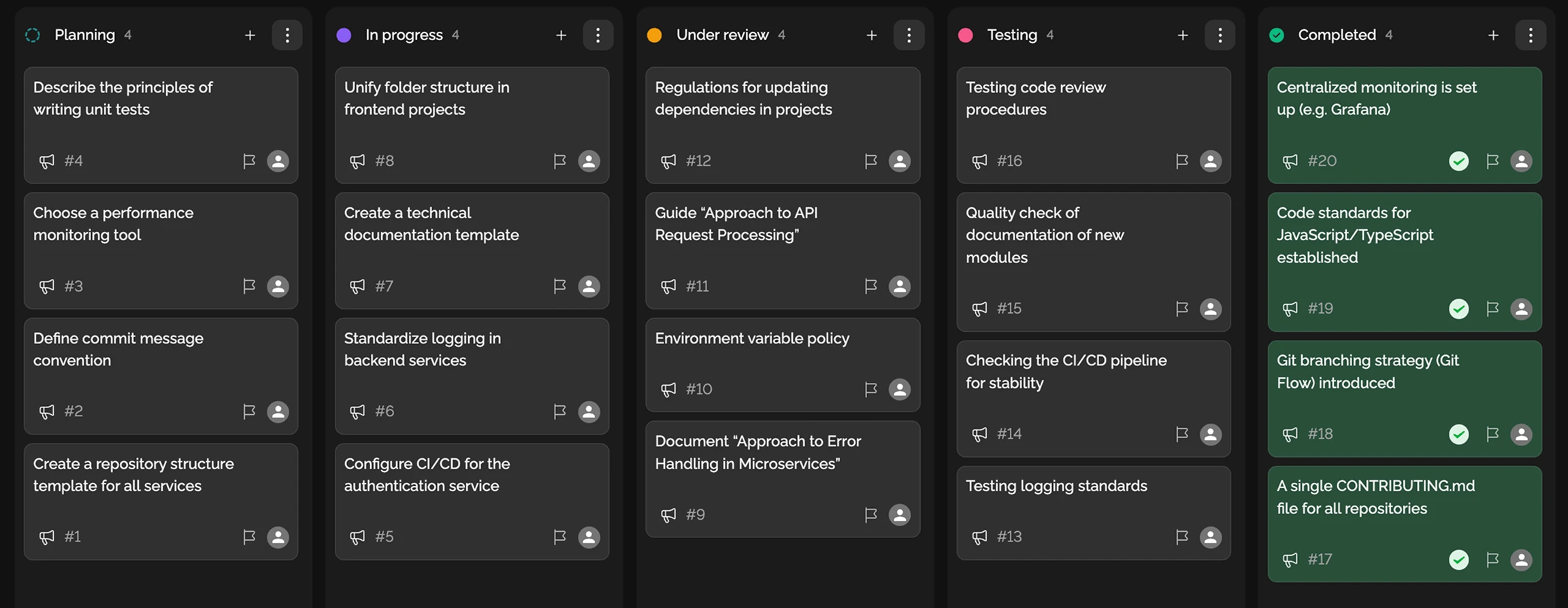Toggle the completed checkmark on card #20
This screenshot has width=1568, height=608.
(1458, 161)
